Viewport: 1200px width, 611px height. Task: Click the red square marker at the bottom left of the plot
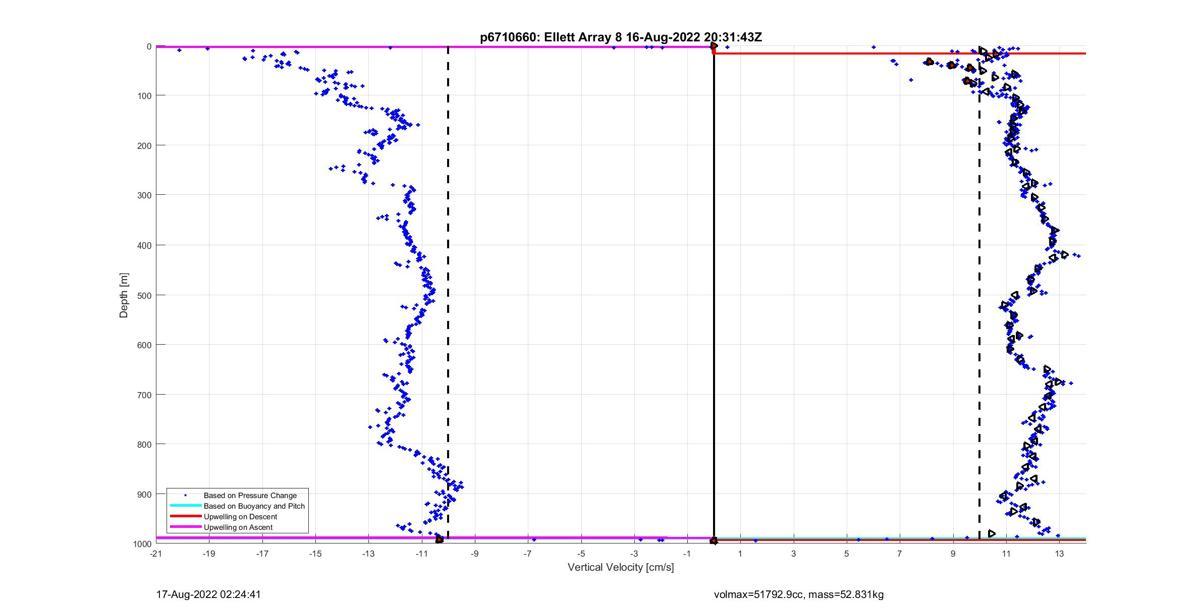tap(439, 540)
